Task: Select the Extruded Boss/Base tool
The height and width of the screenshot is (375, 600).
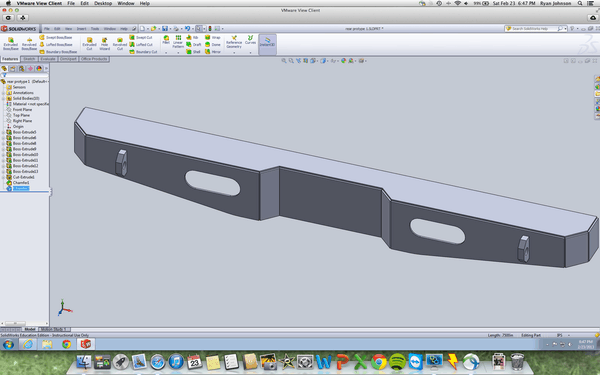Action: (11, 44)
